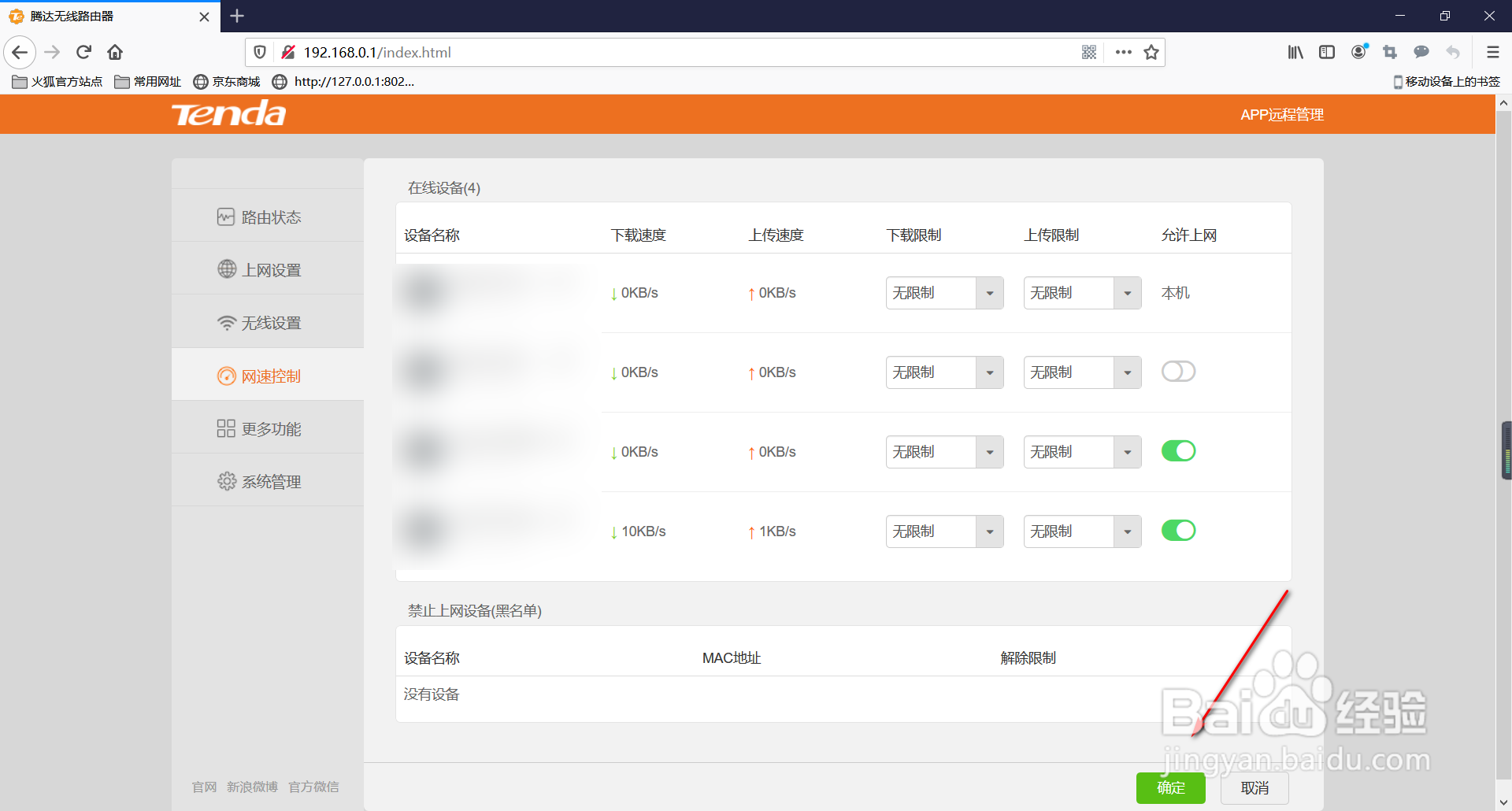1512x811 pixels.
Task: Click the green 确定 button
Action: point(1170,787)
